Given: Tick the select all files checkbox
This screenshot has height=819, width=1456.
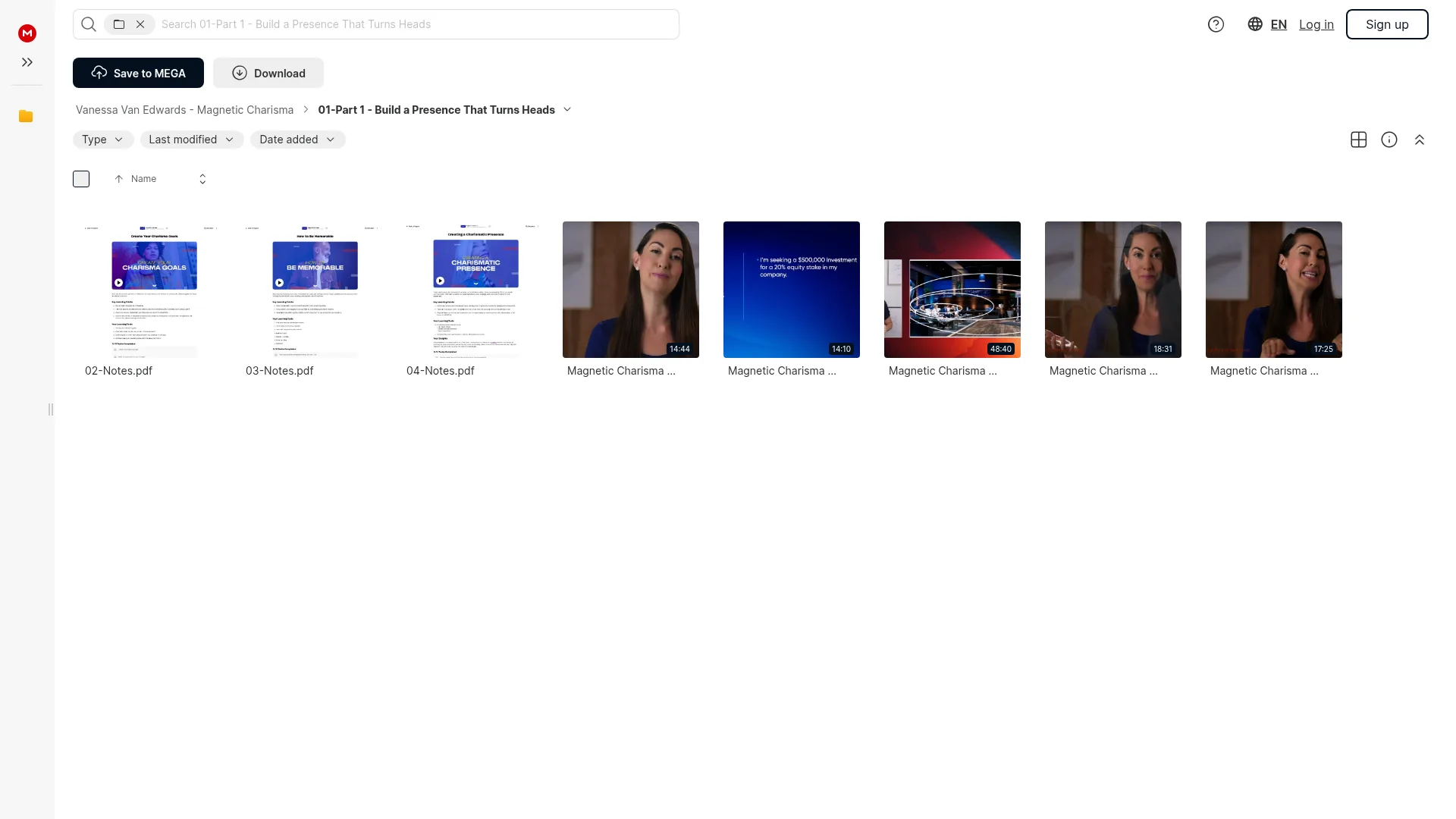Looking at the screenshot, I should [81, 179].
